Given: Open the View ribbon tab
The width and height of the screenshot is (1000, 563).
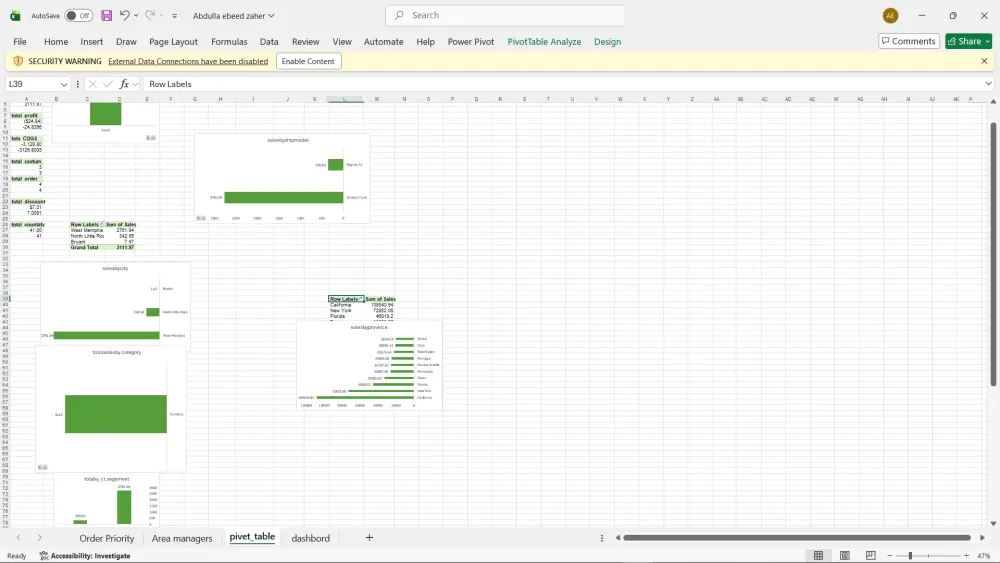Looking at the screenshot, I should click(x=342, y=41).
